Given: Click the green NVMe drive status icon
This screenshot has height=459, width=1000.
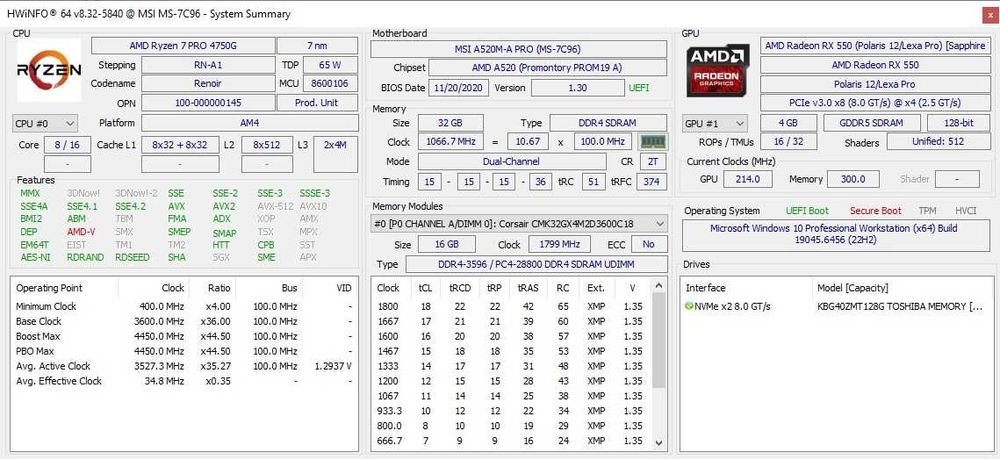Looking at the screenshot, I should pos(689,307).
